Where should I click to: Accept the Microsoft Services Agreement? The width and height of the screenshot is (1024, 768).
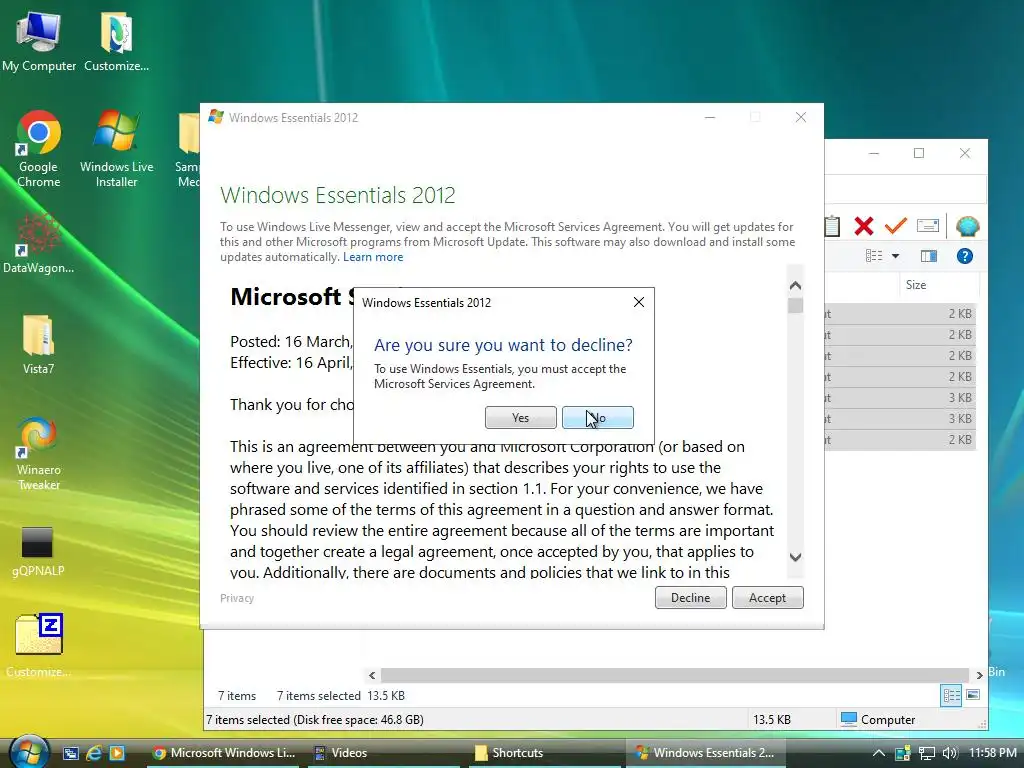point(767,598)
